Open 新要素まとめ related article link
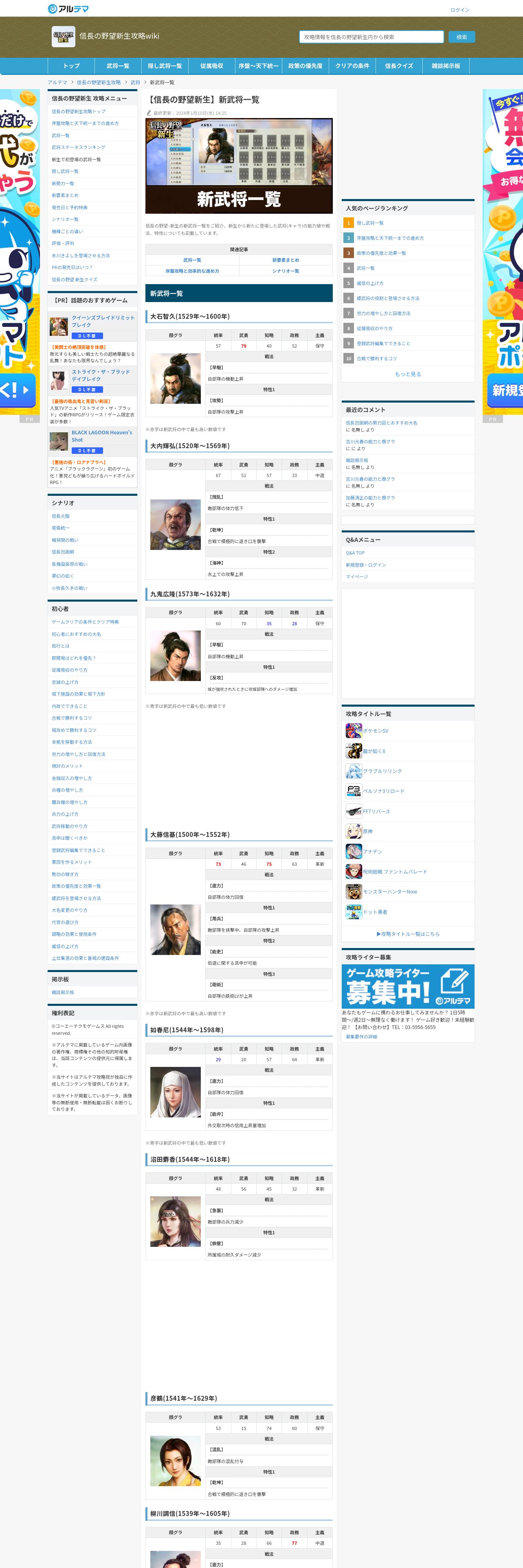Viewport: 523px width, 1568px height. pyautogui.click(x=286, y=260)
